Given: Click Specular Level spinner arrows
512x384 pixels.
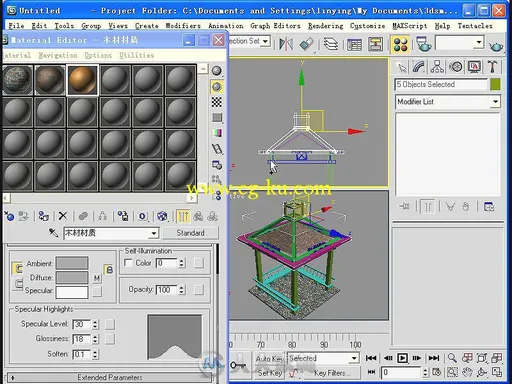Looking at the screenshot, I should tap(95, 324).
